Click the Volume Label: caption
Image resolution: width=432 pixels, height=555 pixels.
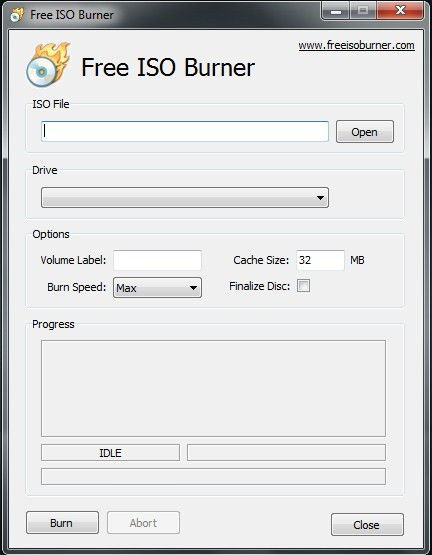(x=73, y=260)
